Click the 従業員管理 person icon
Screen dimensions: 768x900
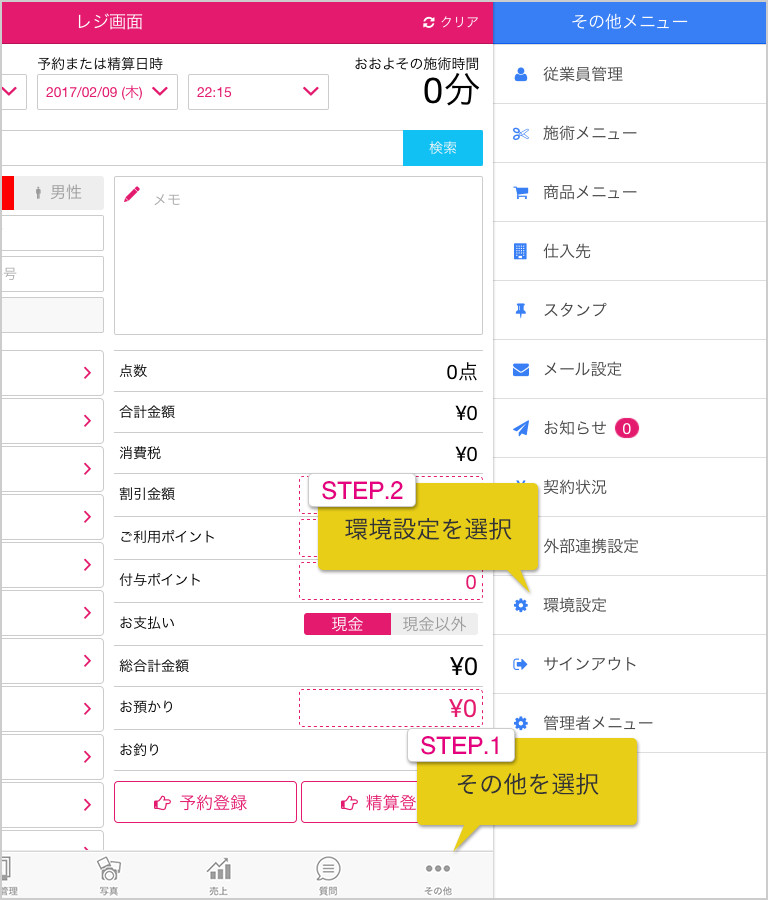521,74
